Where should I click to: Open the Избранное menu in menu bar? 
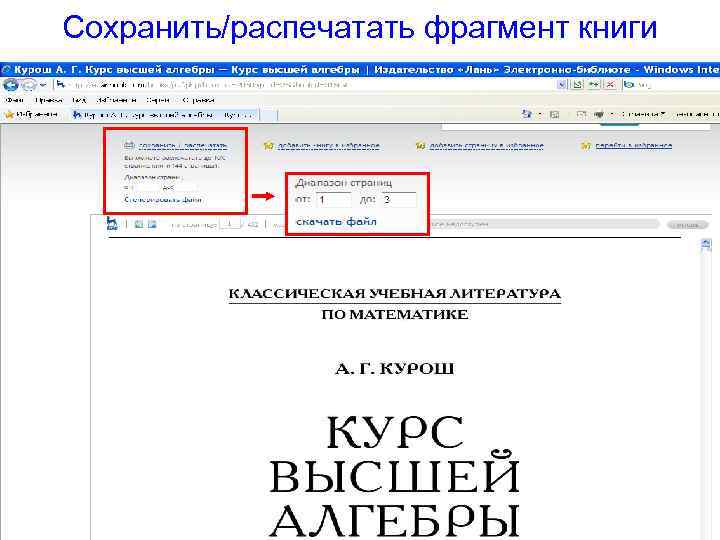(116, 100)
